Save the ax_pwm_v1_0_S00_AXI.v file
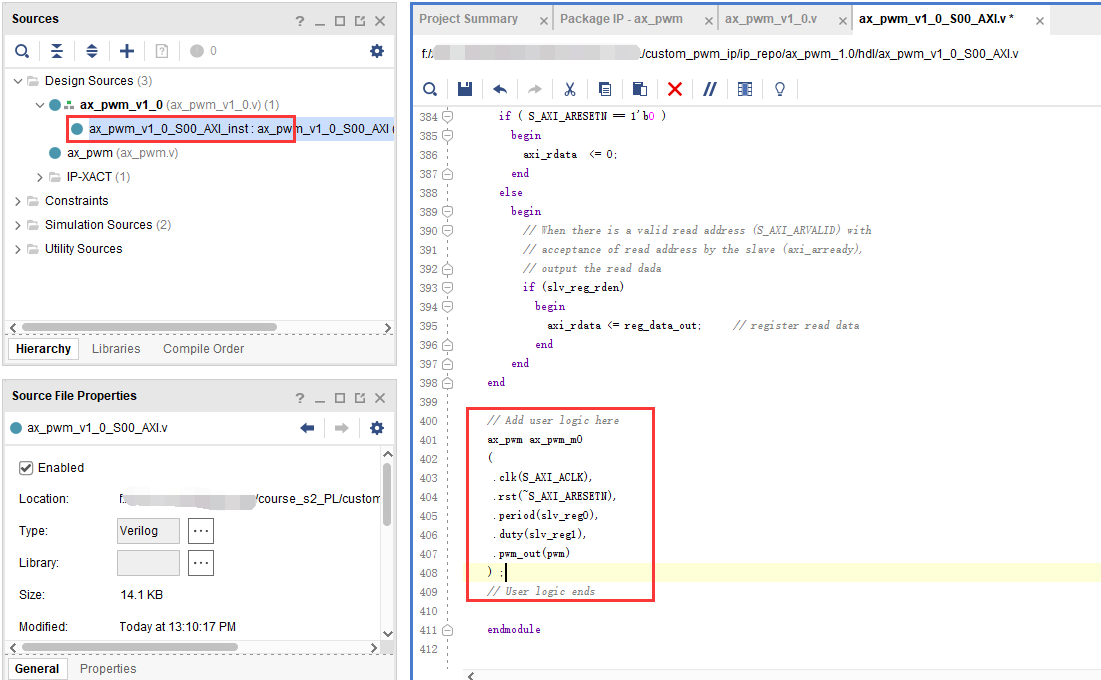1101x680 pixels. click(465, 89)
